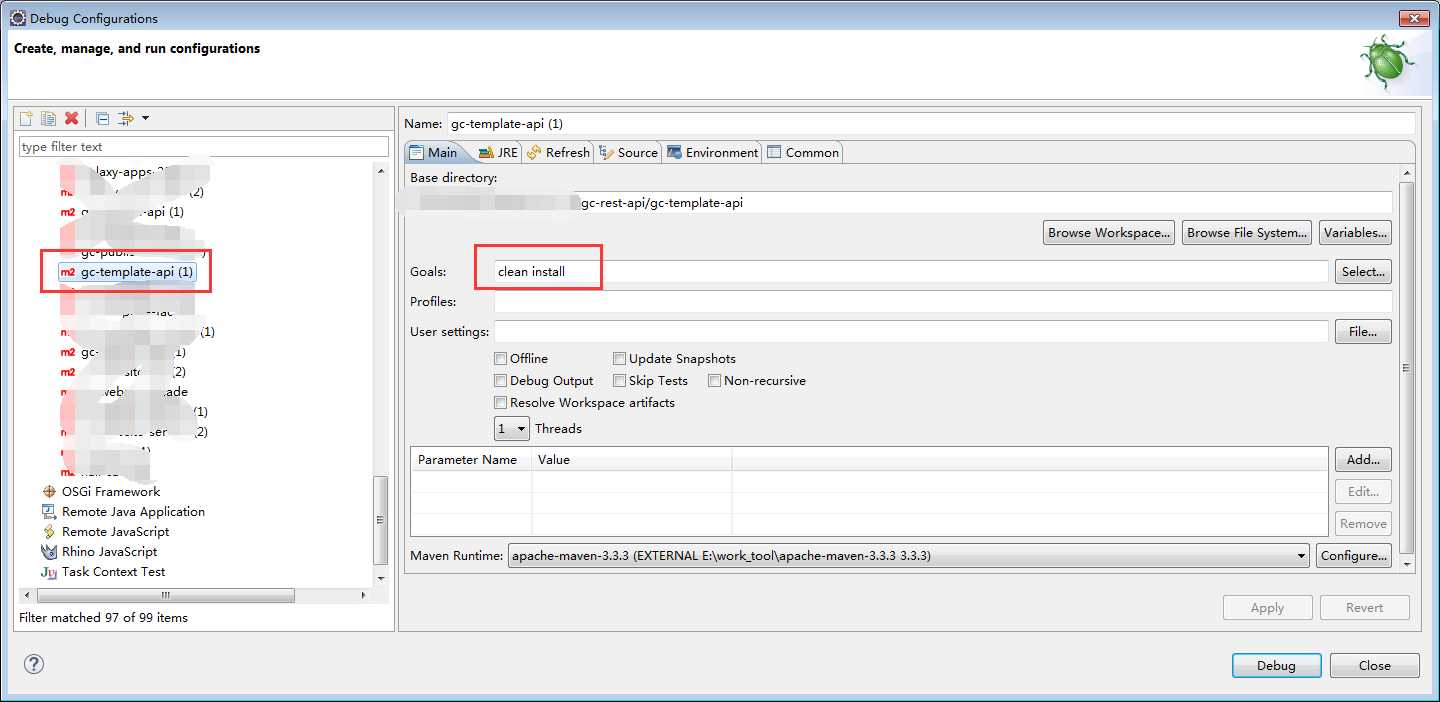This screenshot has height=702, width=1440.
Task: Click the Close button
Action: click(1374, 665)
